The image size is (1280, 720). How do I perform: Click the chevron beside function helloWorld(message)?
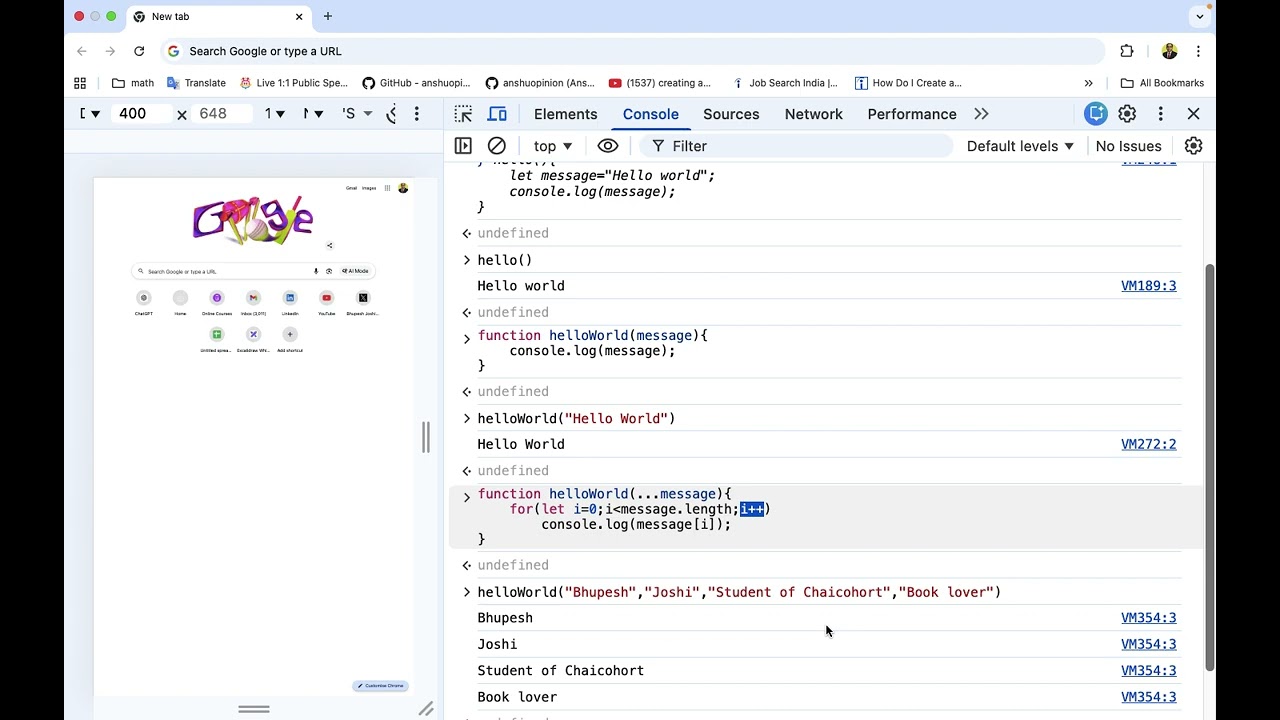tap(466, 339)
